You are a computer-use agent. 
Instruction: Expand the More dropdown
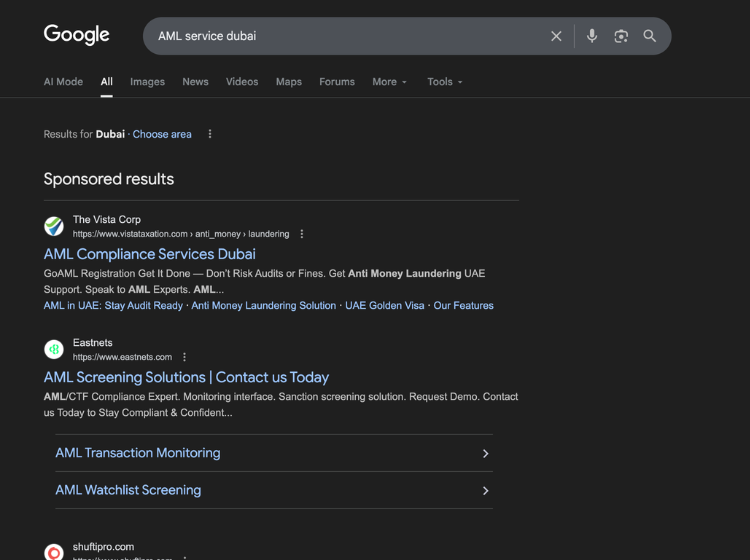[389, 82]
